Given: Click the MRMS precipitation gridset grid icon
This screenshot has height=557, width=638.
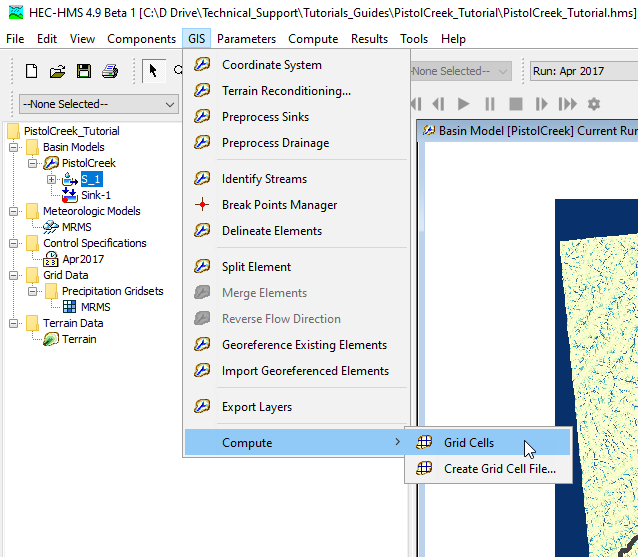Looking at the screenshot, I should click(70, 307).
